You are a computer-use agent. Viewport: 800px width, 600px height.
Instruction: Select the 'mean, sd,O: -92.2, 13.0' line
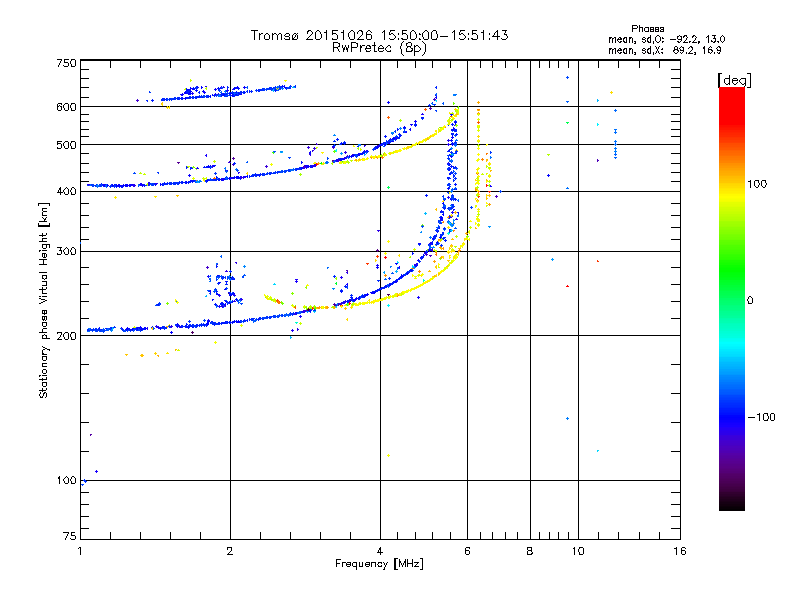(666, 39)
